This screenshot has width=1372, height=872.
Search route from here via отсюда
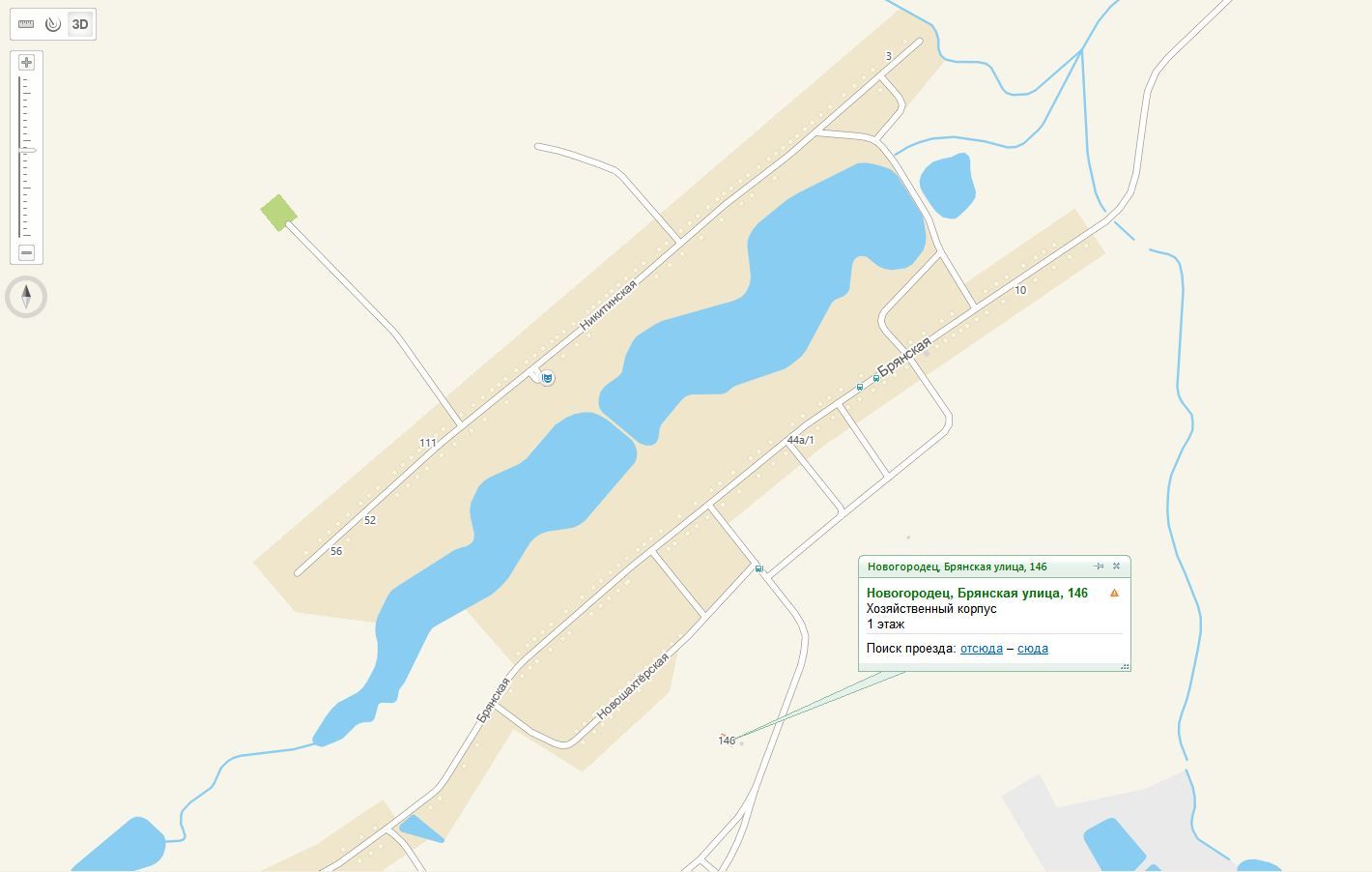[981, 649]
